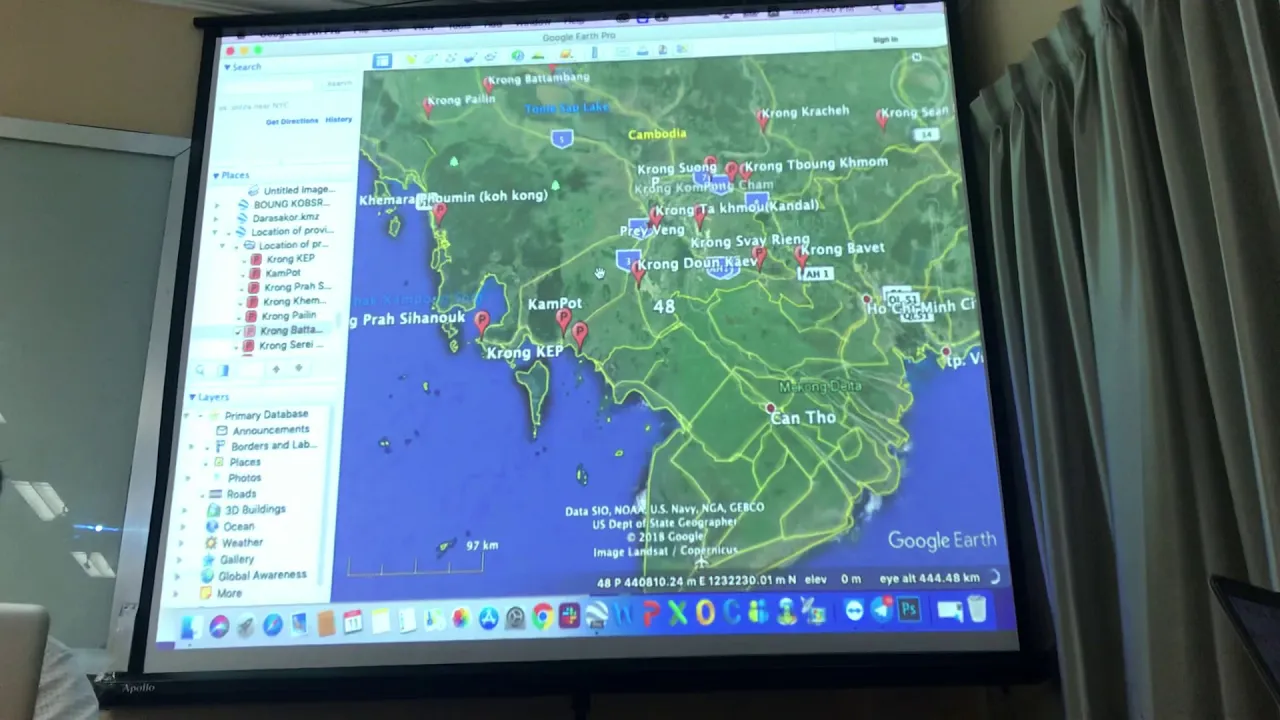
Task: Click the Places panel search magnifier icon
Action: pos(201,370)
